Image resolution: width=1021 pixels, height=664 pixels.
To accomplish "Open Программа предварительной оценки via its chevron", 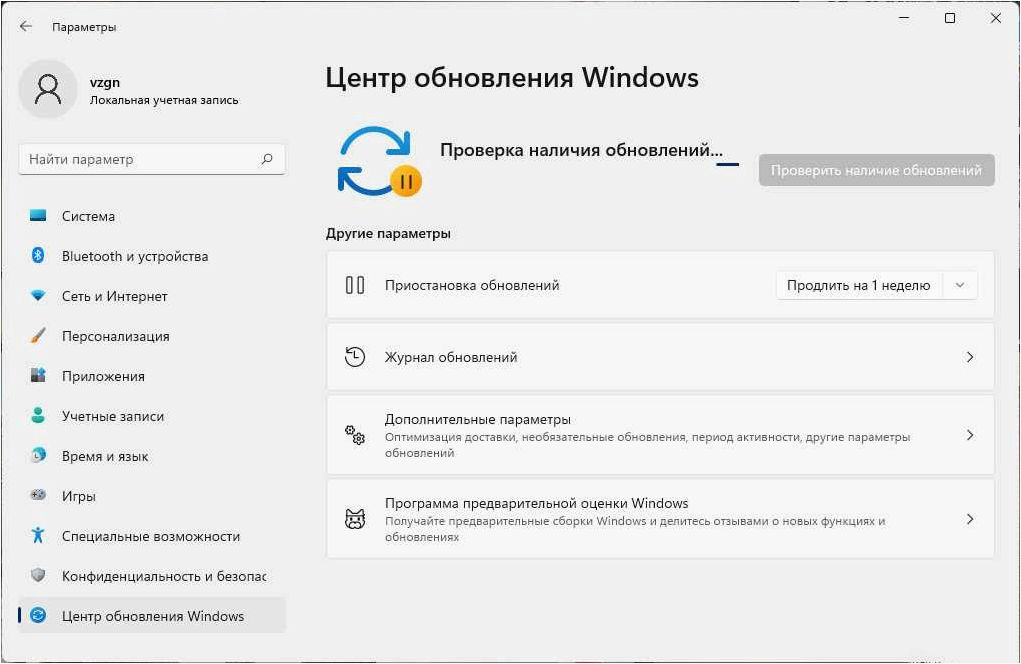I will pyautogui.click(x=970, y=519).
